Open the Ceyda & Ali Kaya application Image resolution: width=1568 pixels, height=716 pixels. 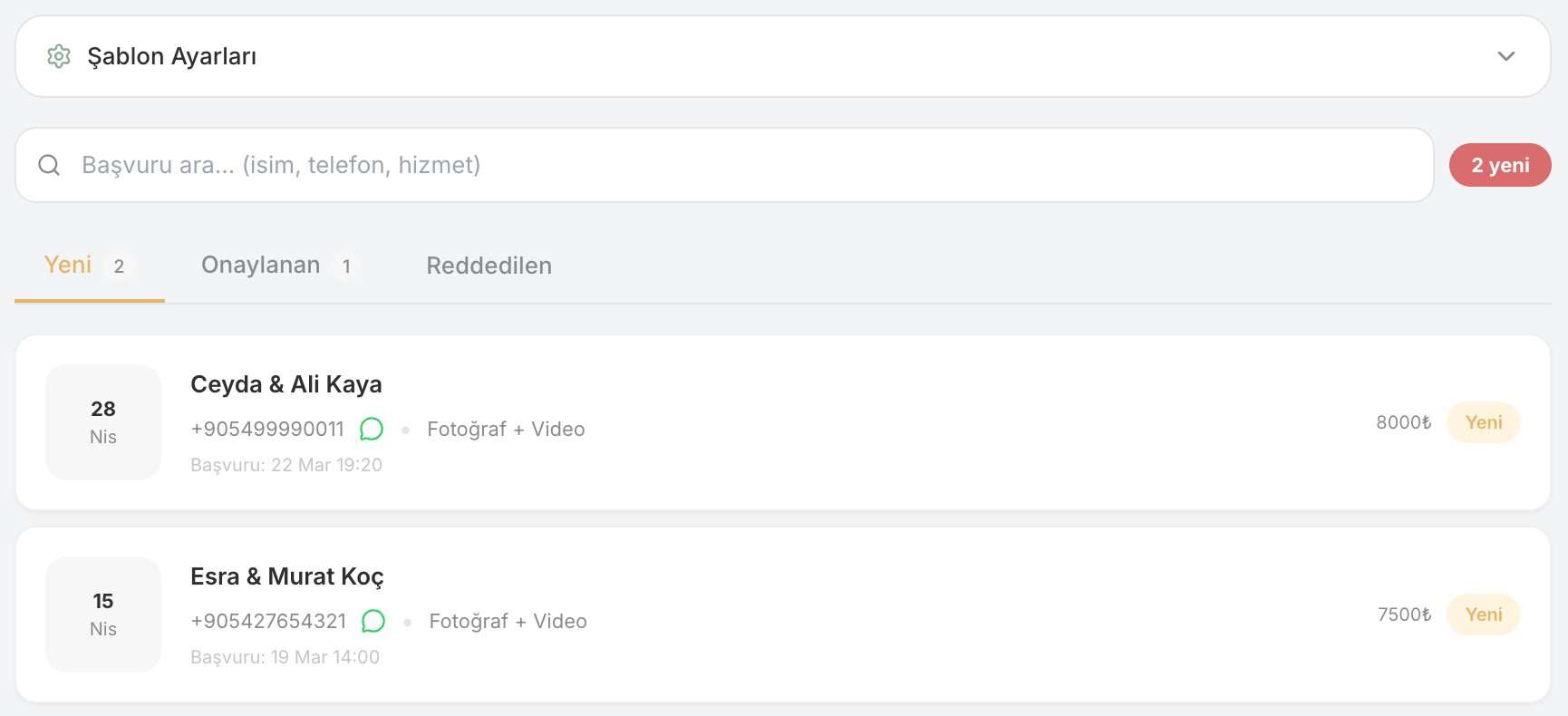[286, 384]
